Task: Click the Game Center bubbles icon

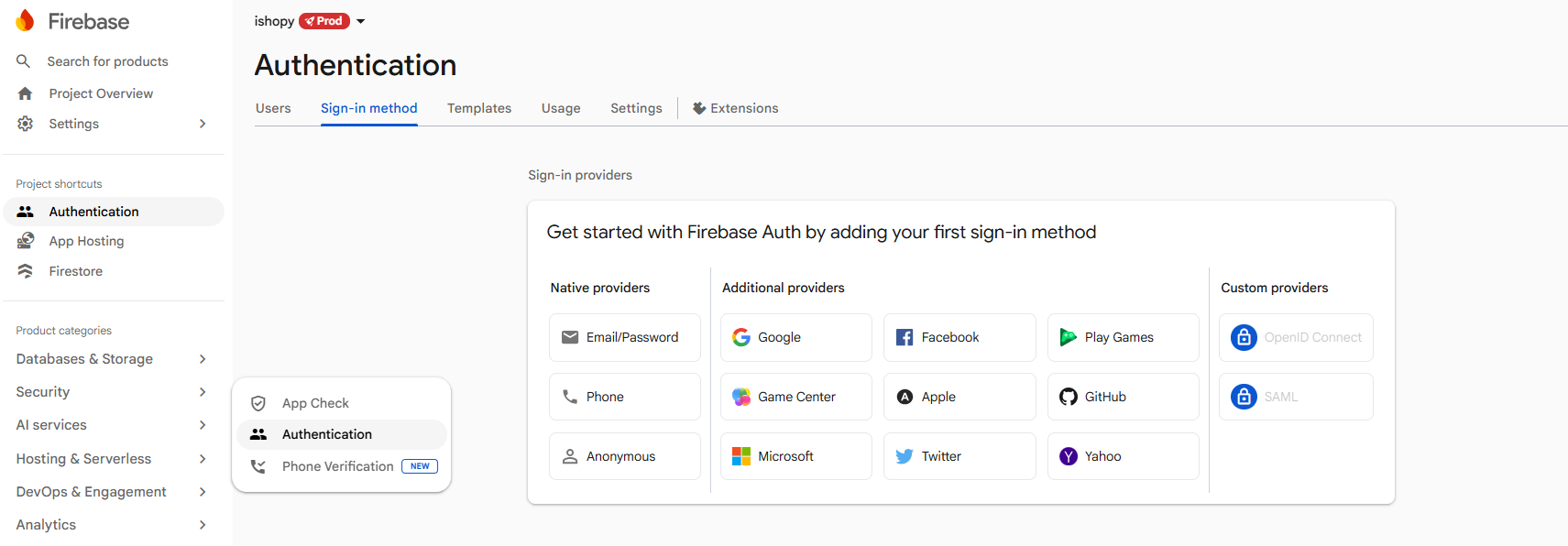Action: (741, 397)
